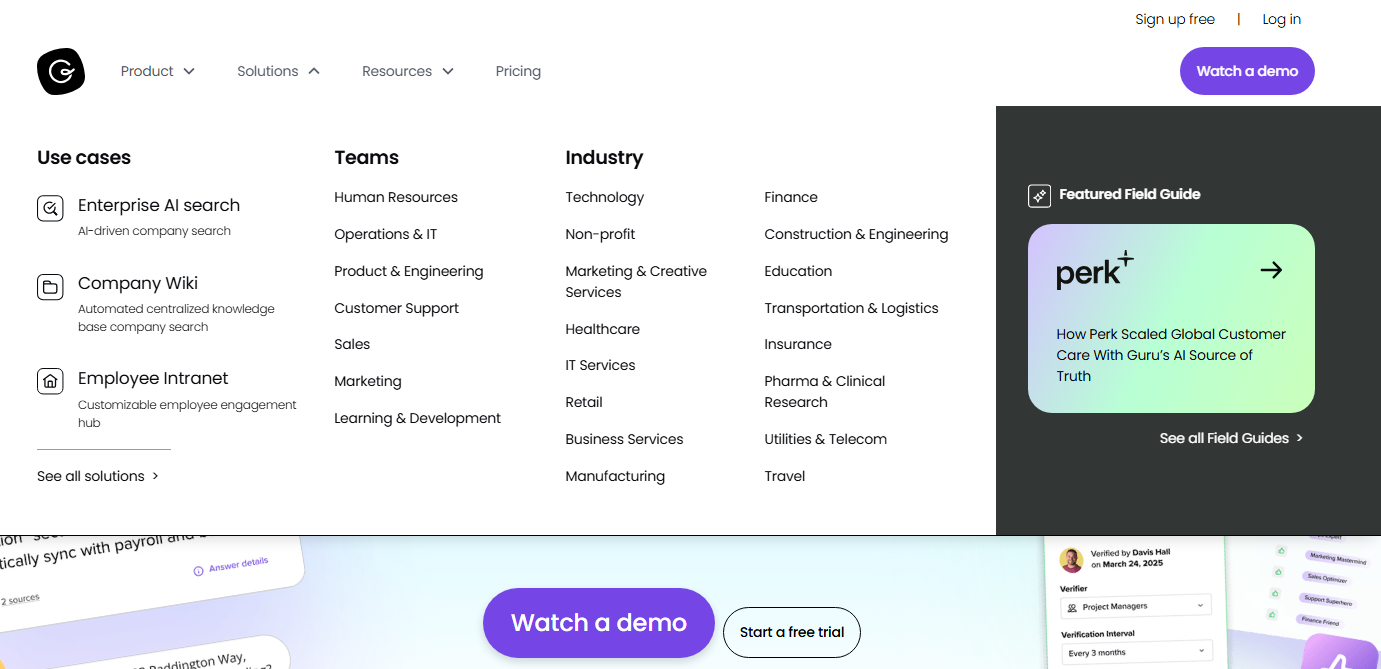Go to Customer Support team page

coord(397,308)
